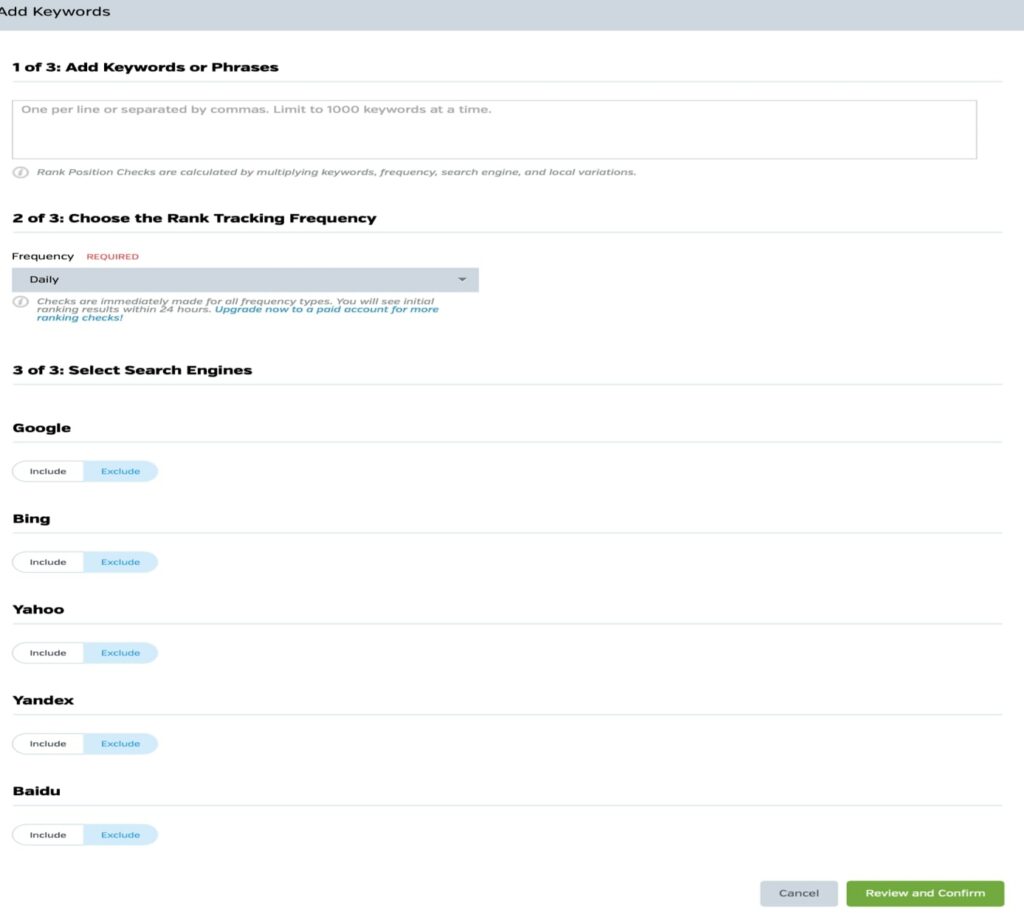Select Exclude for Bing
This screenshot has width=1024, height=920.
(x=120, y=562)
